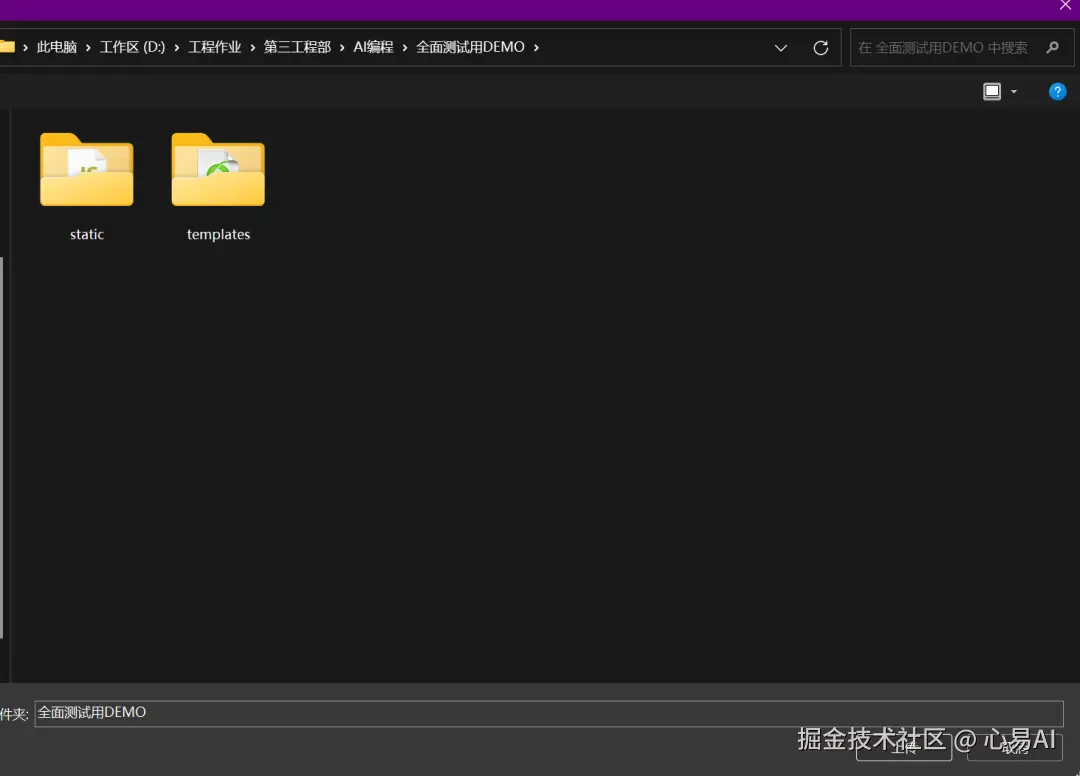Close the folder picker dialog
The image size is (1080, 776).
point(1065,6)
